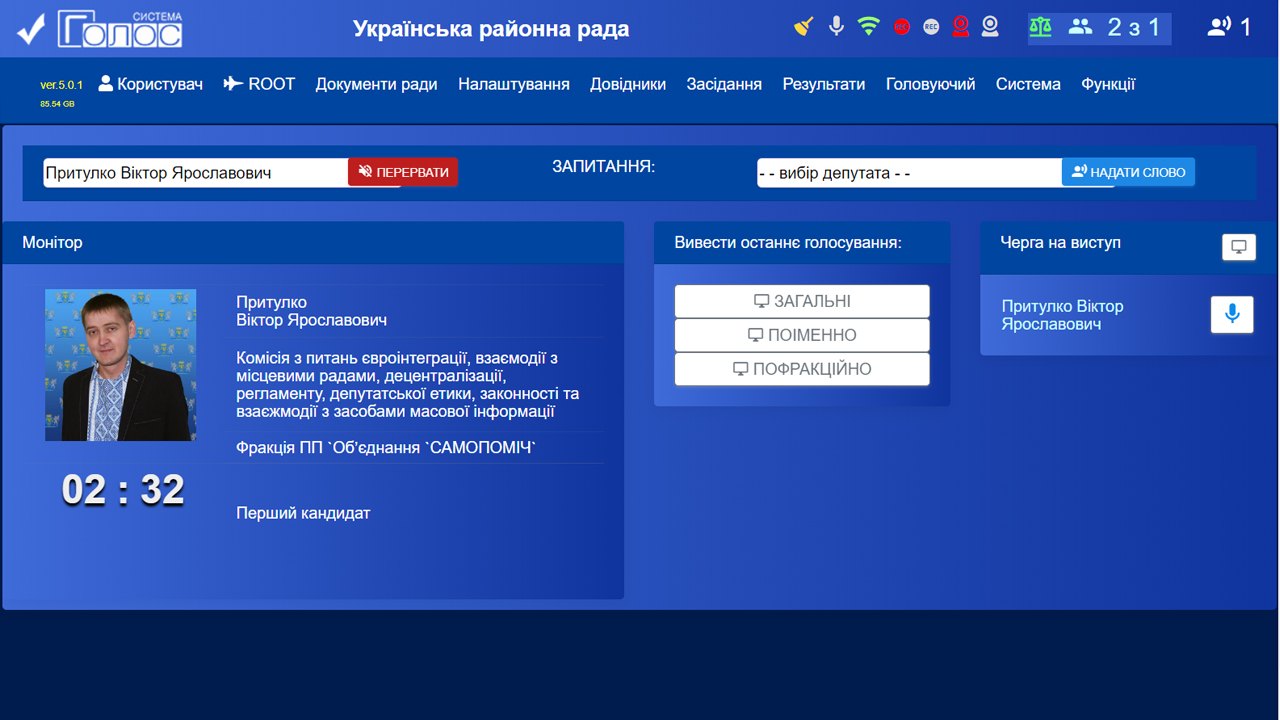Click the deputy photo in Монітор panel
This screenshot has height=720, width=1280.
pyautogui.click(x=121, y=365)
